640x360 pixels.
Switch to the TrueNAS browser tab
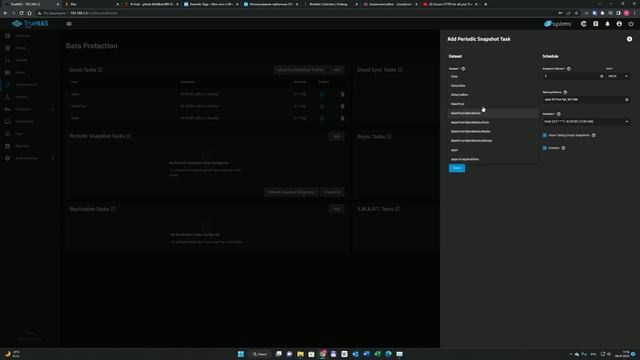[x=31, y=4]
